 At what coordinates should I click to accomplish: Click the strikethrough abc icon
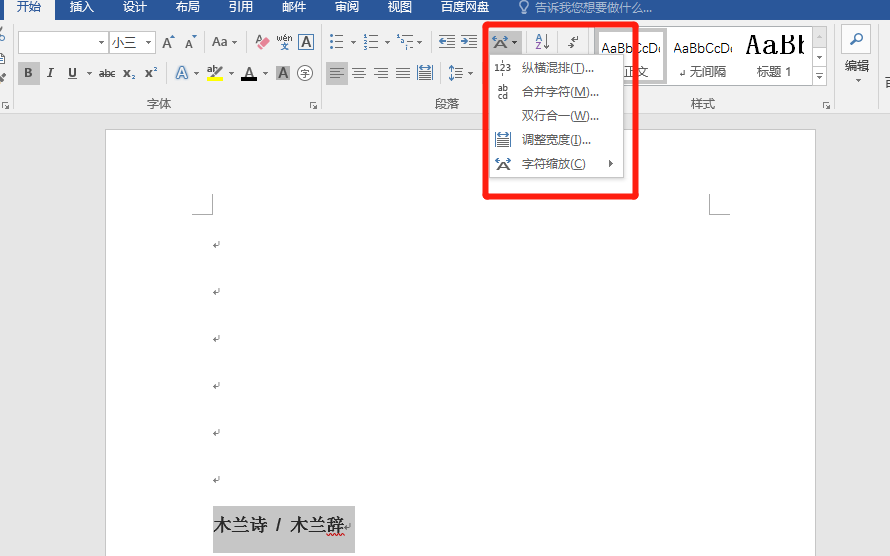pyautogui.click(x=107, y=73)
